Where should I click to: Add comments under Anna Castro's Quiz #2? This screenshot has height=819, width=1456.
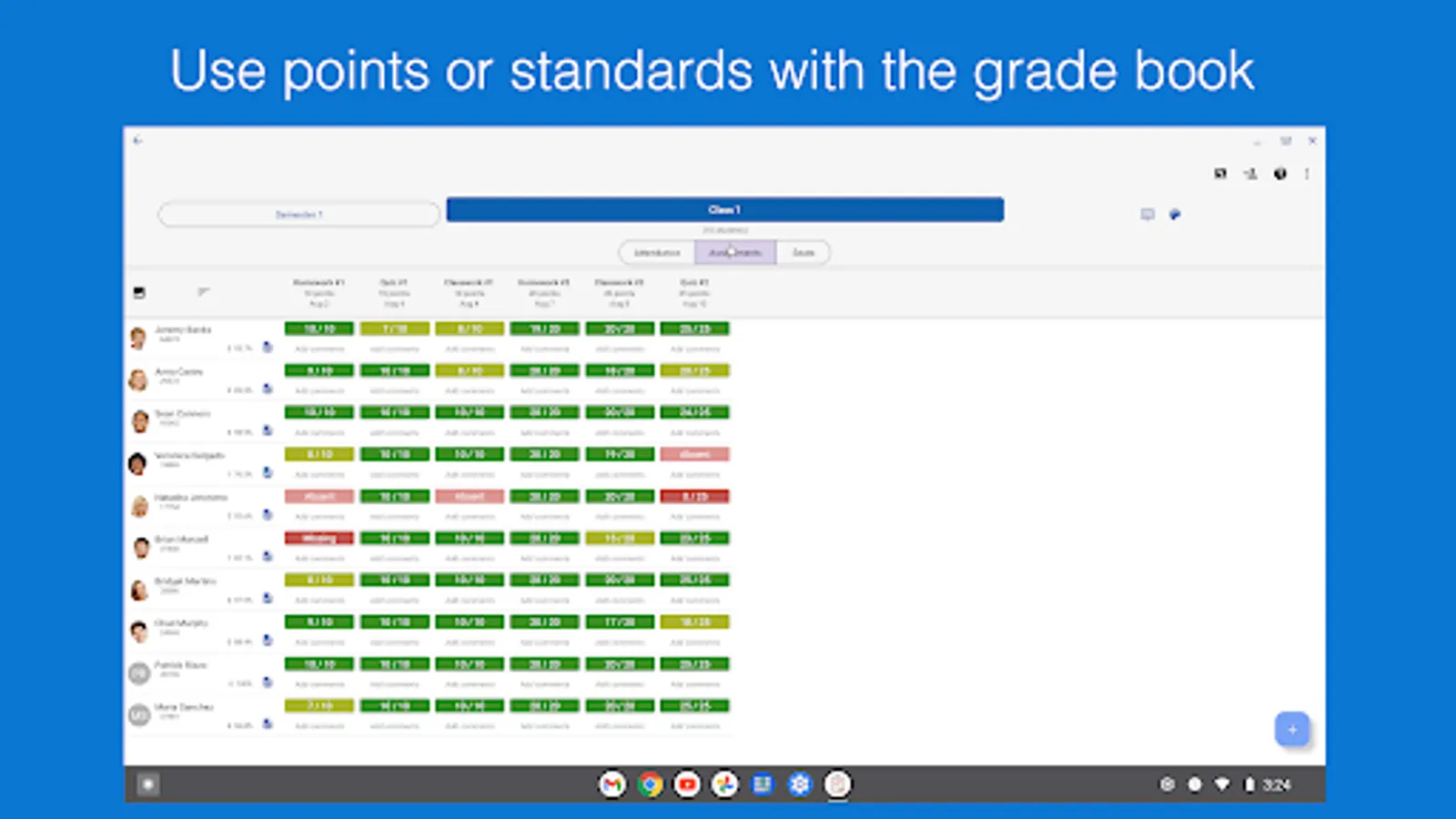coord(694,390)
